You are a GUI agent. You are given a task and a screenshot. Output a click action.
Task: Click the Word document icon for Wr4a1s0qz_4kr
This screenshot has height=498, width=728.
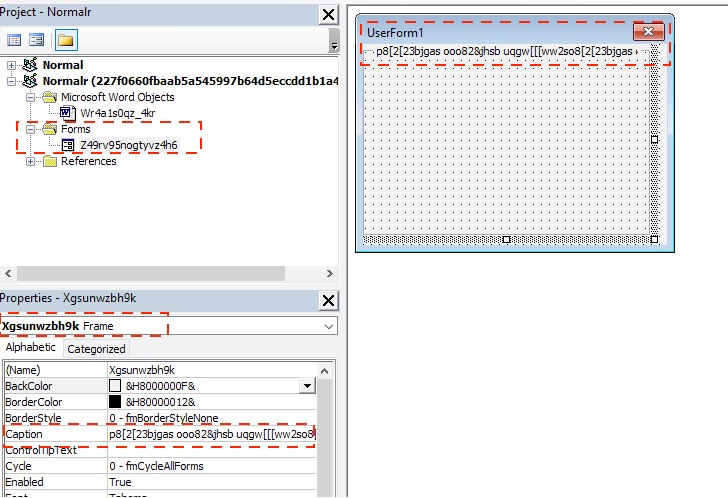click(x=68, y=113)
